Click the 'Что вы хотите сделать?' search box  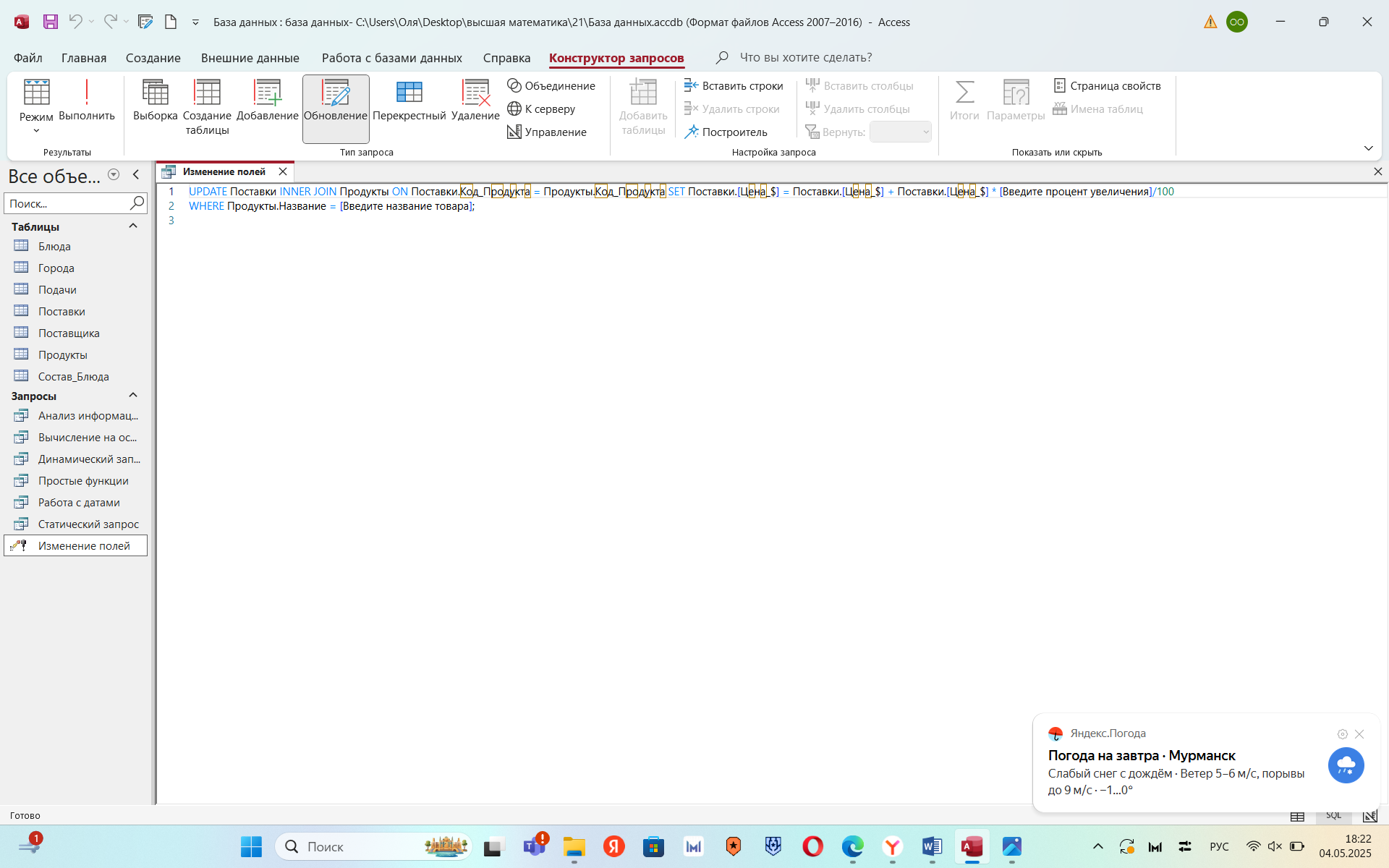pyautogui.click(x=805, y=57)
